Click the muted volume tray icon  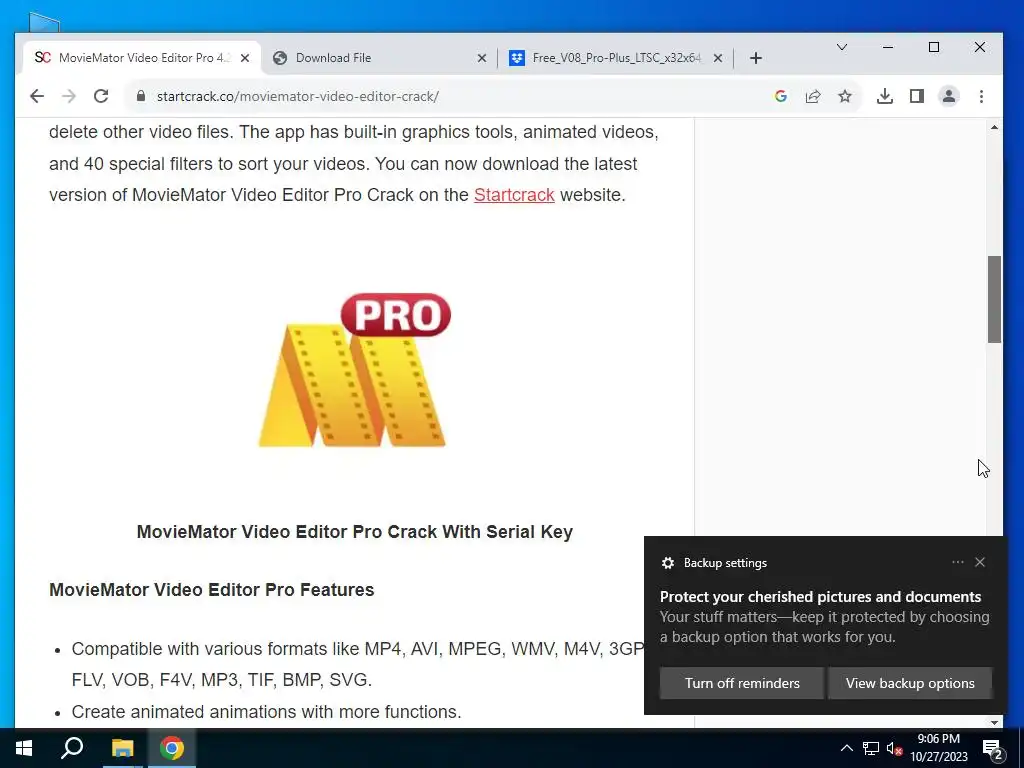tap(894, 748)
